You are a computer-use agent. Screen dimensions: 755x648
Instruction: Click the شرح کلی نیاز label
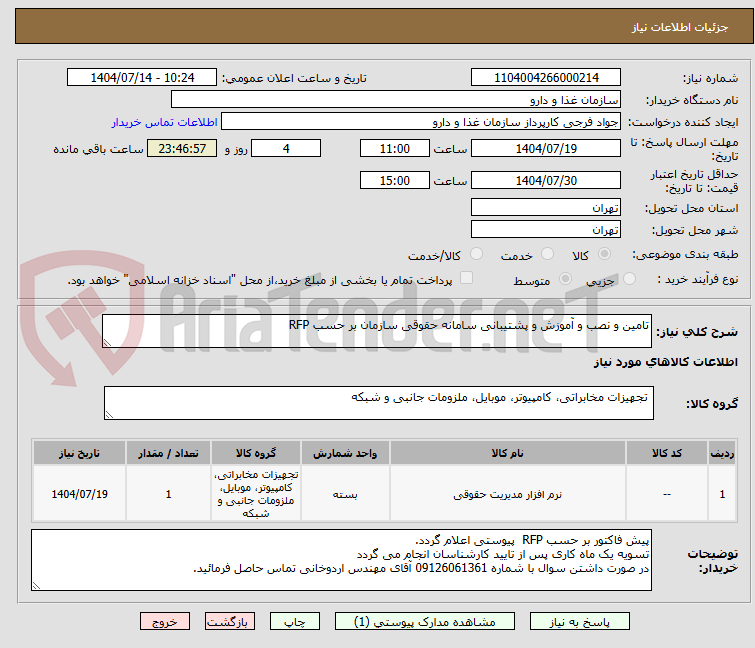(x=697, y=332)
